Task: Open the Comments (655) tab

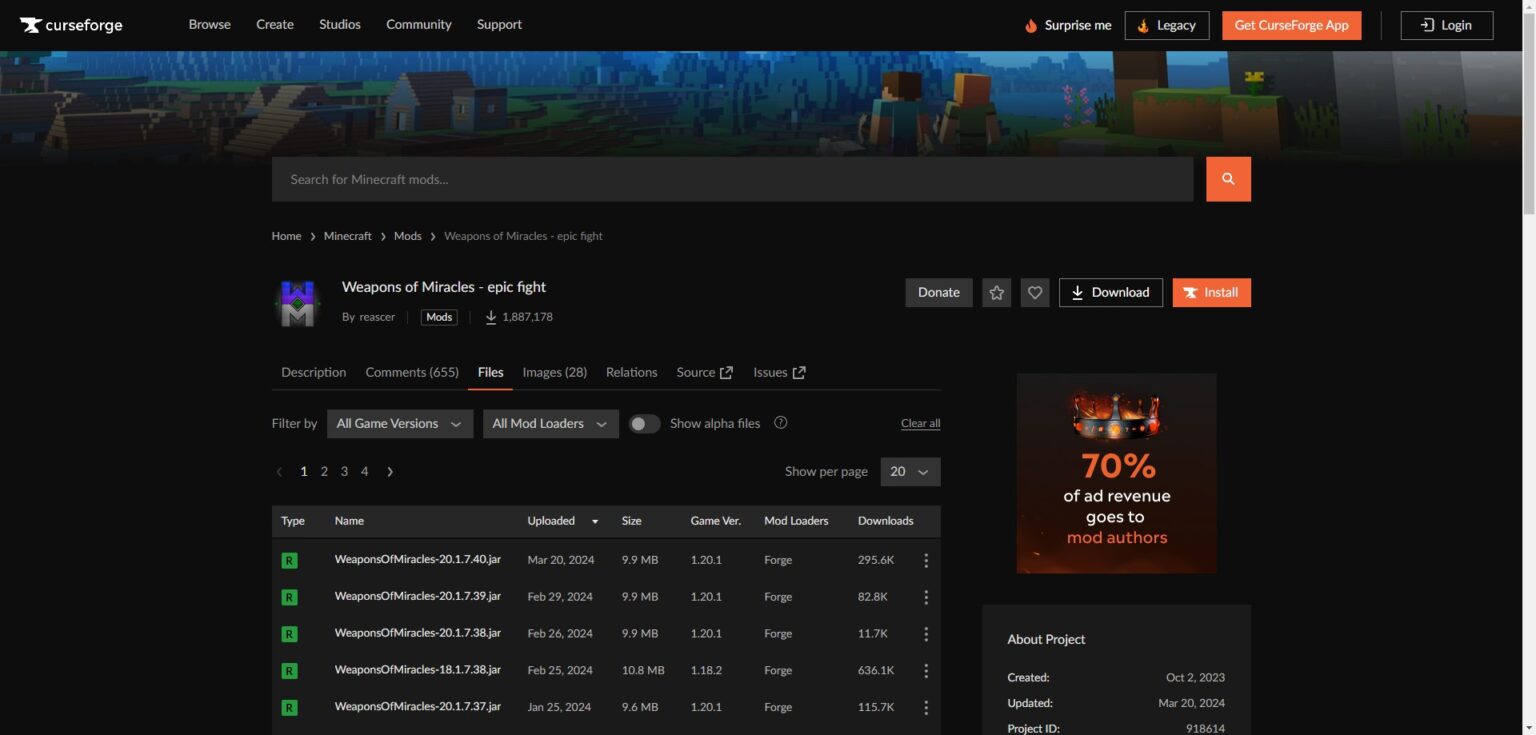Action: click(412, 372)
